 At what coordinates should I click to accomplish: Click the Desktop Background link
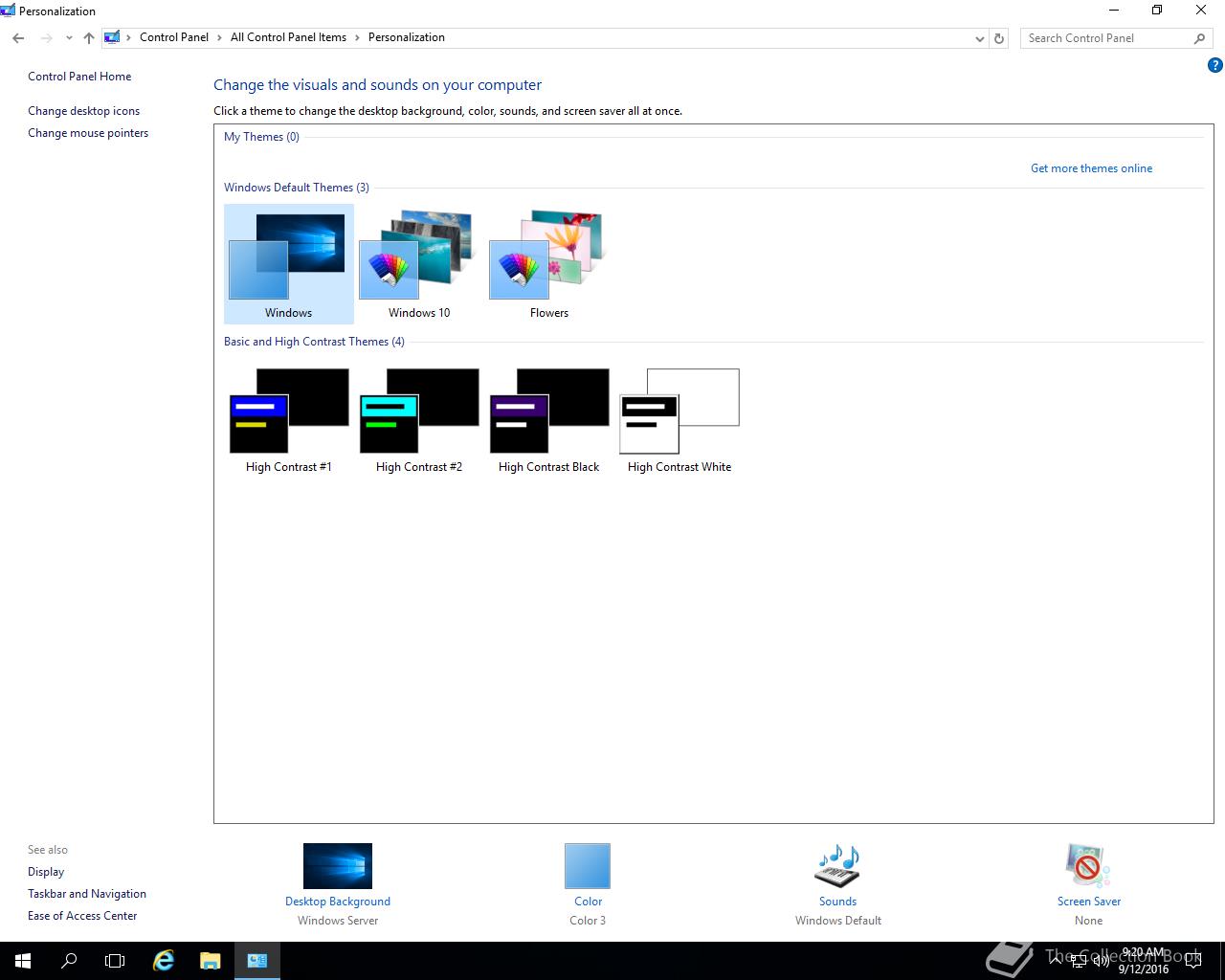tap(338, 902)
